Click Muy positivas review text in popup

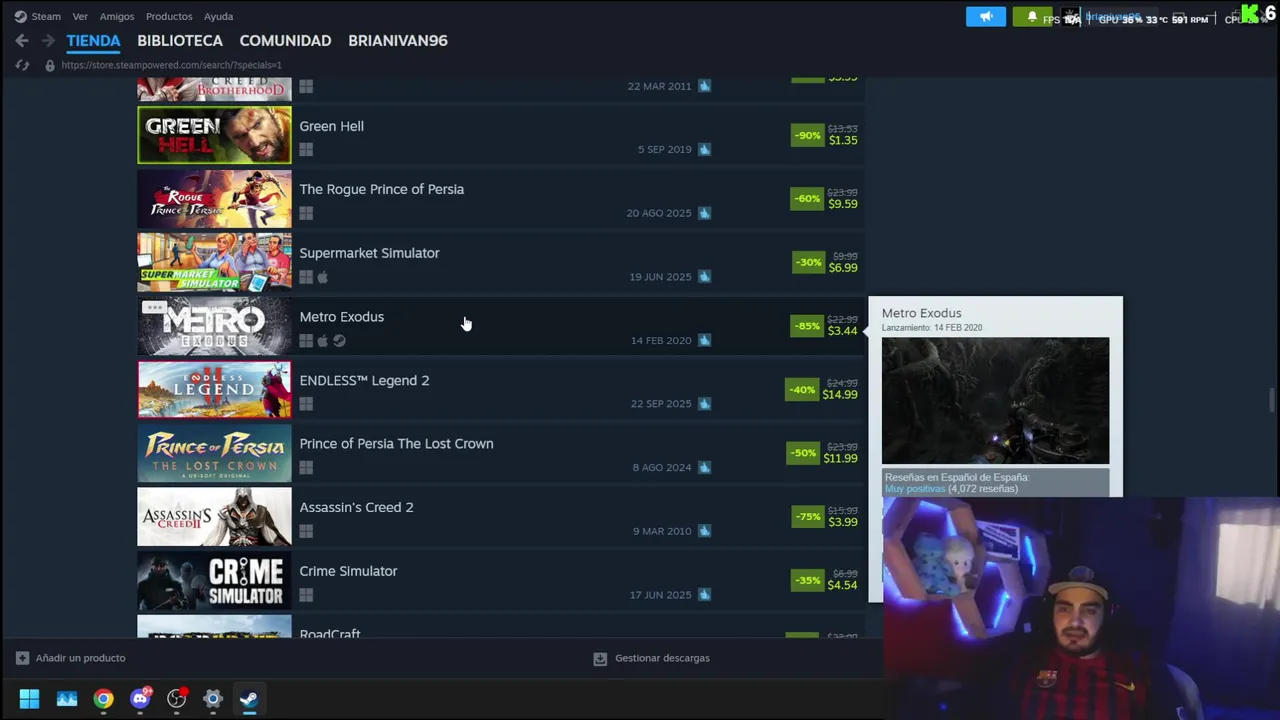[915, 489]
